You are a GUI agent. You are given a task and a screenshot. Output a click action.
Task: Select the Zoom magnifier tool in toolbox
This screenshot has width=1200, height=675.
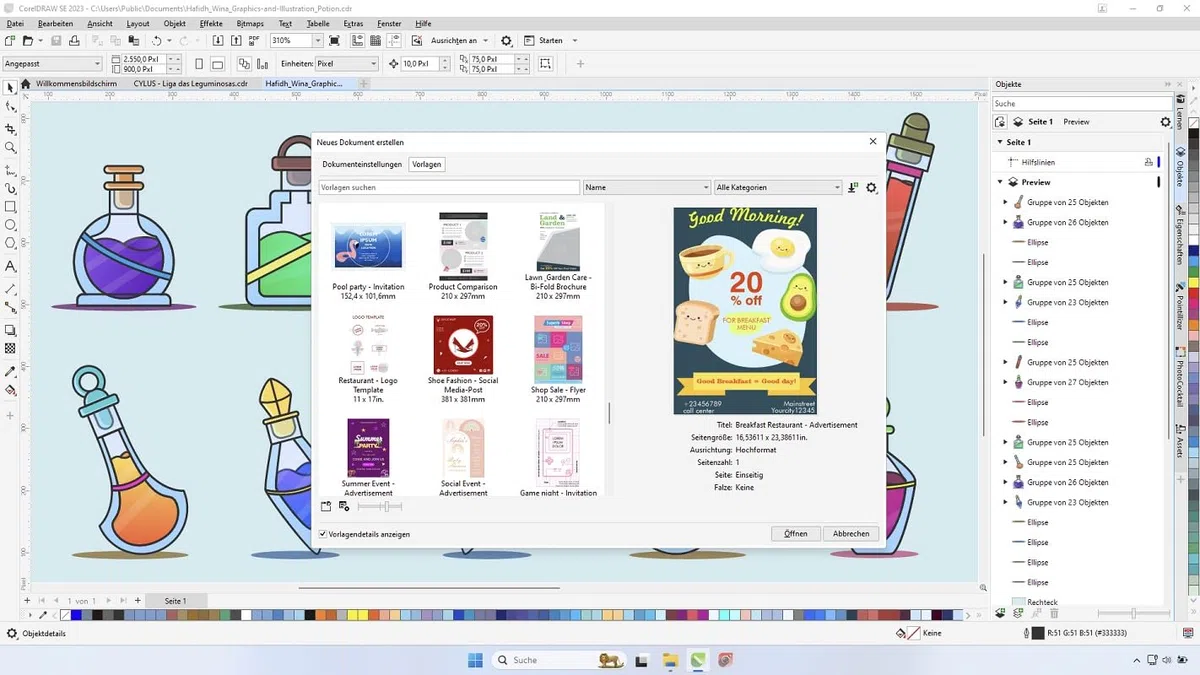(11, 148)
